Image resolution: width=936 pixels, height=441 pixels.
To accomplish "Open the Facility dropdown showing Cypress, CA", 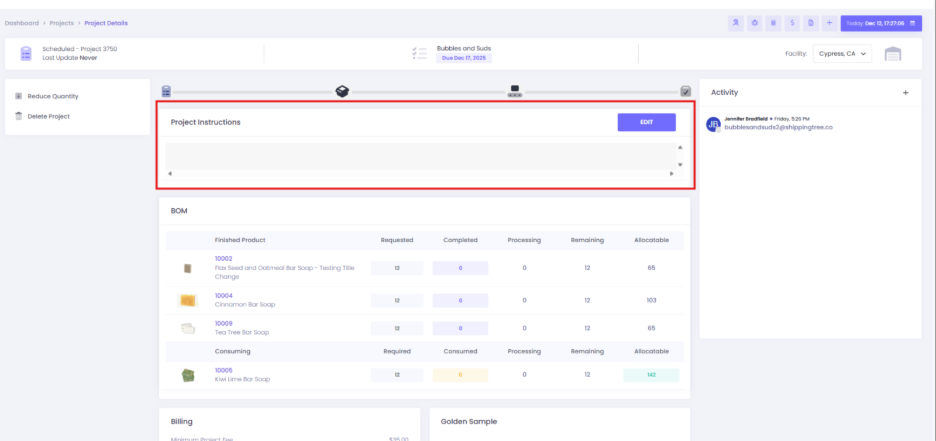I will pyautogui.click(x=841, y=53).
